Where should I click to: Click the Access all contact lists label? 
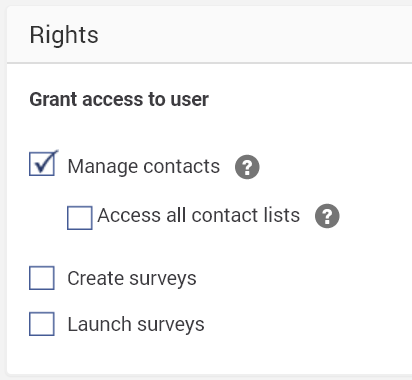199,215
